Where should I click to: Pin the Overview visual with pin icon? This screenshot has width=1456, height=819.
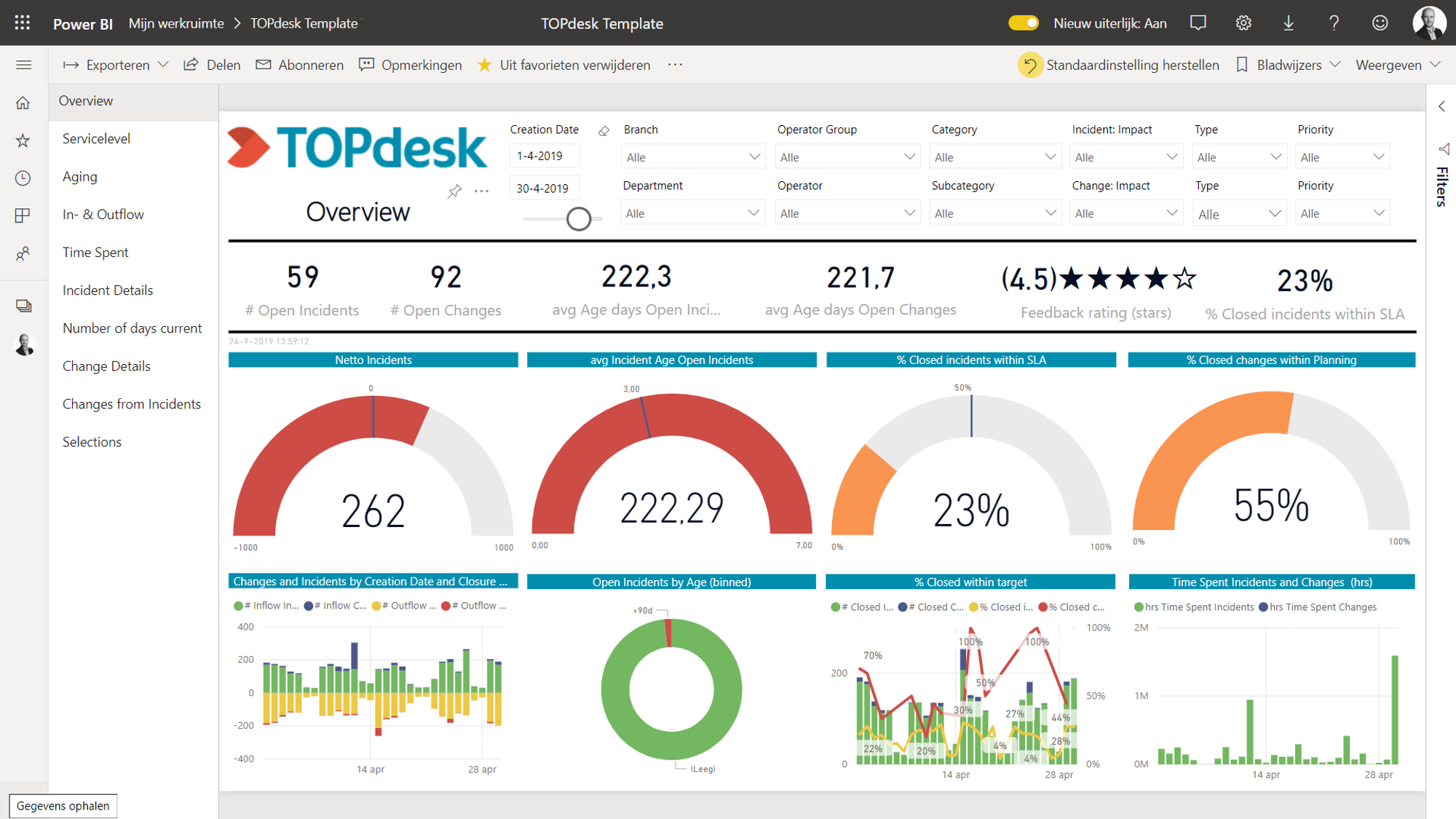pyautogui.click(x=454, y=191)
